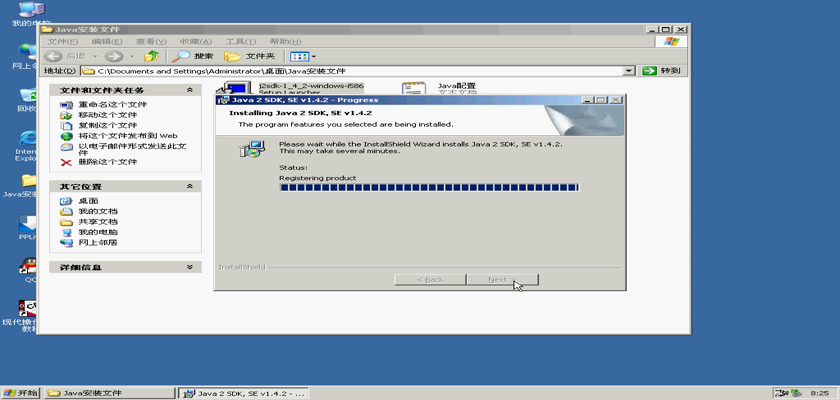Switch to Java安装文件 taskbar button
Viewport: 840px width, 400px height.
109,393
